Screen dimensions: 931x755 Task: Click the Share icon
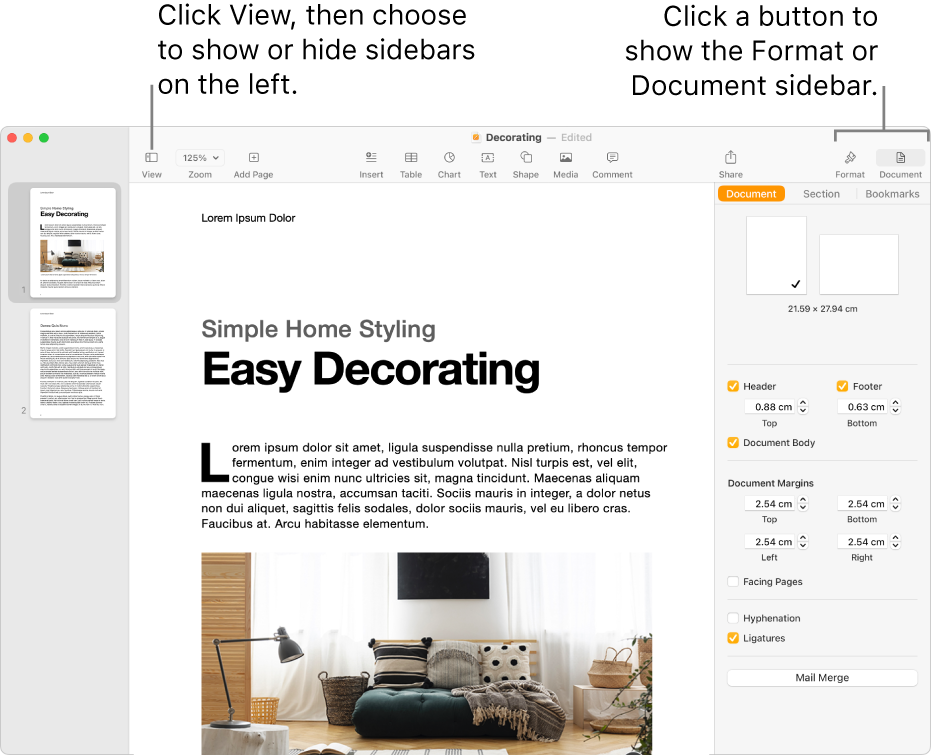[x=730, y=157]
